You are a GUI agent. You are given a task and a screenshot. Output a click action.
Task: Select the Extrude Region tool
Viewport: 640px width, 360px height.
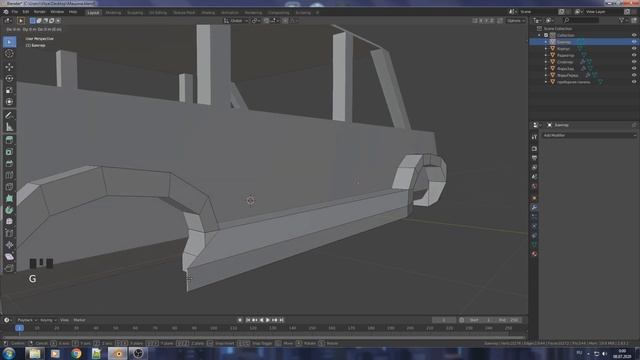pos(9,140)
